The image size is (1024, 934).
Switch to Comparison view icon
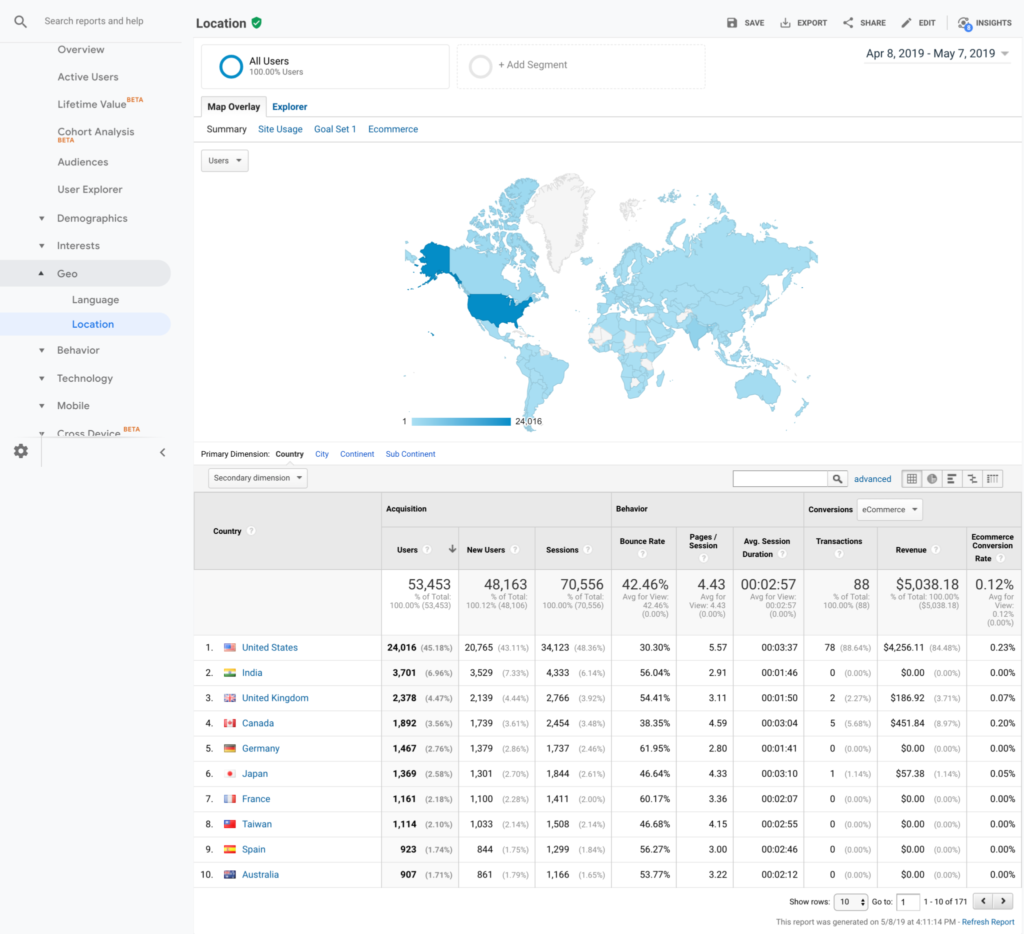click(x=972, y=479)
